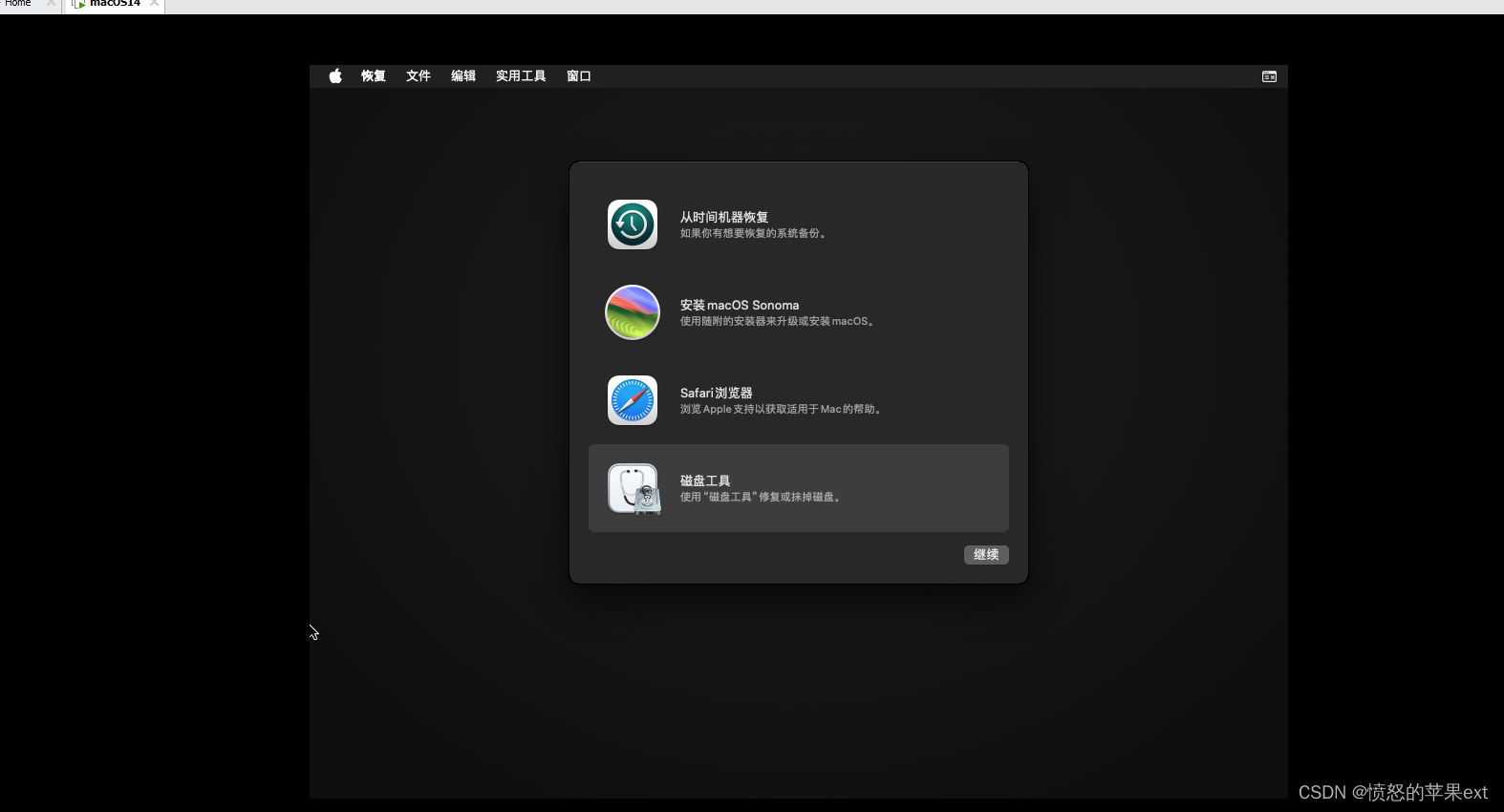Switch to the Home tab

(x=18, y=4)
